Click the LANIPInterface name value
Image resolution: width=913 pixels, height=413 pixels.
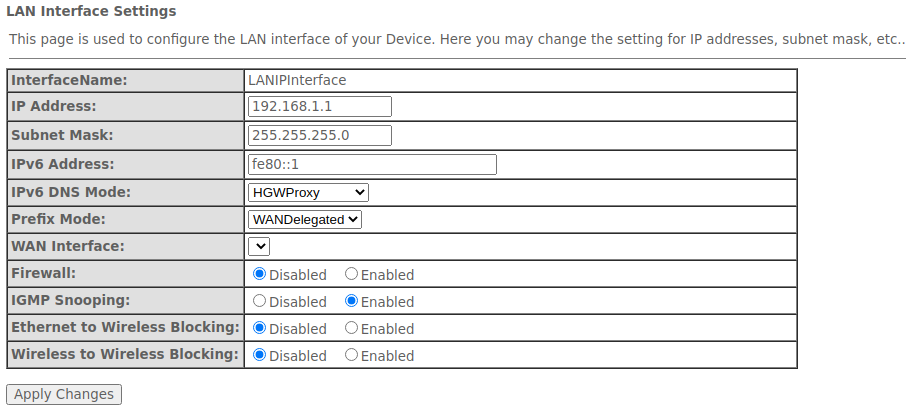[297, 80]
